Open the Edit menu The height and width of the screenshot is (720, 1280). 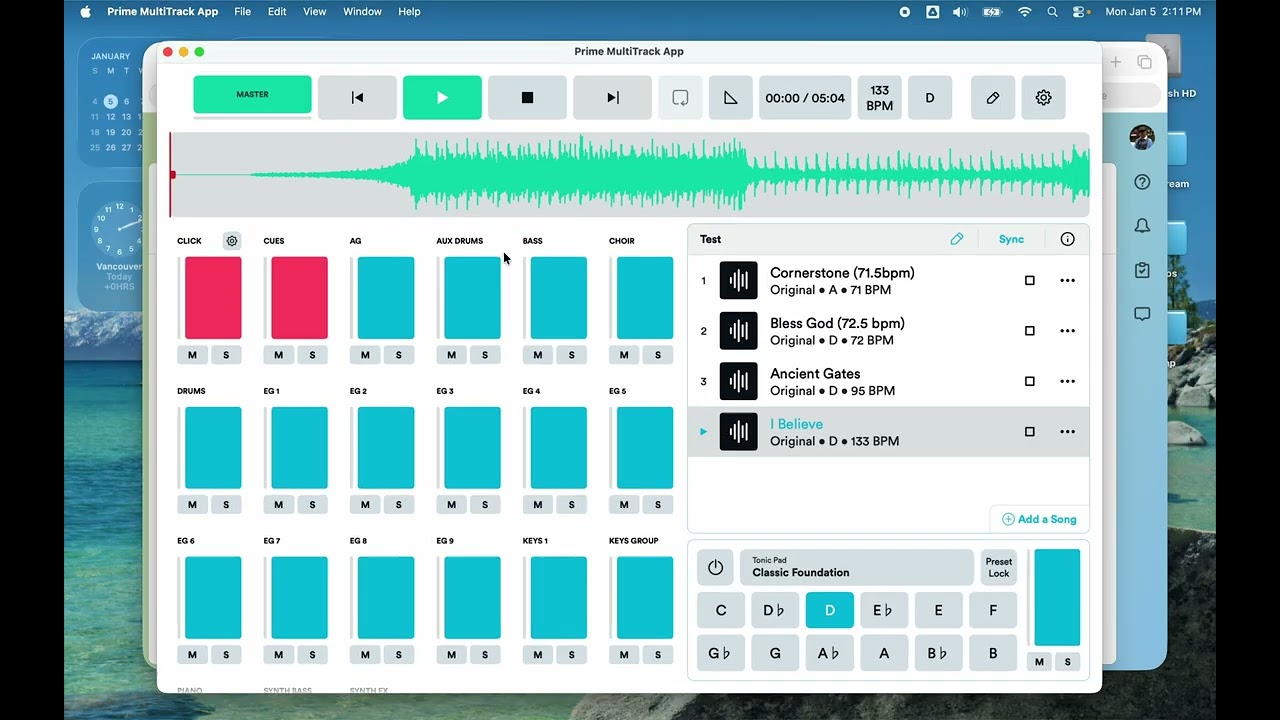[277, 12]
